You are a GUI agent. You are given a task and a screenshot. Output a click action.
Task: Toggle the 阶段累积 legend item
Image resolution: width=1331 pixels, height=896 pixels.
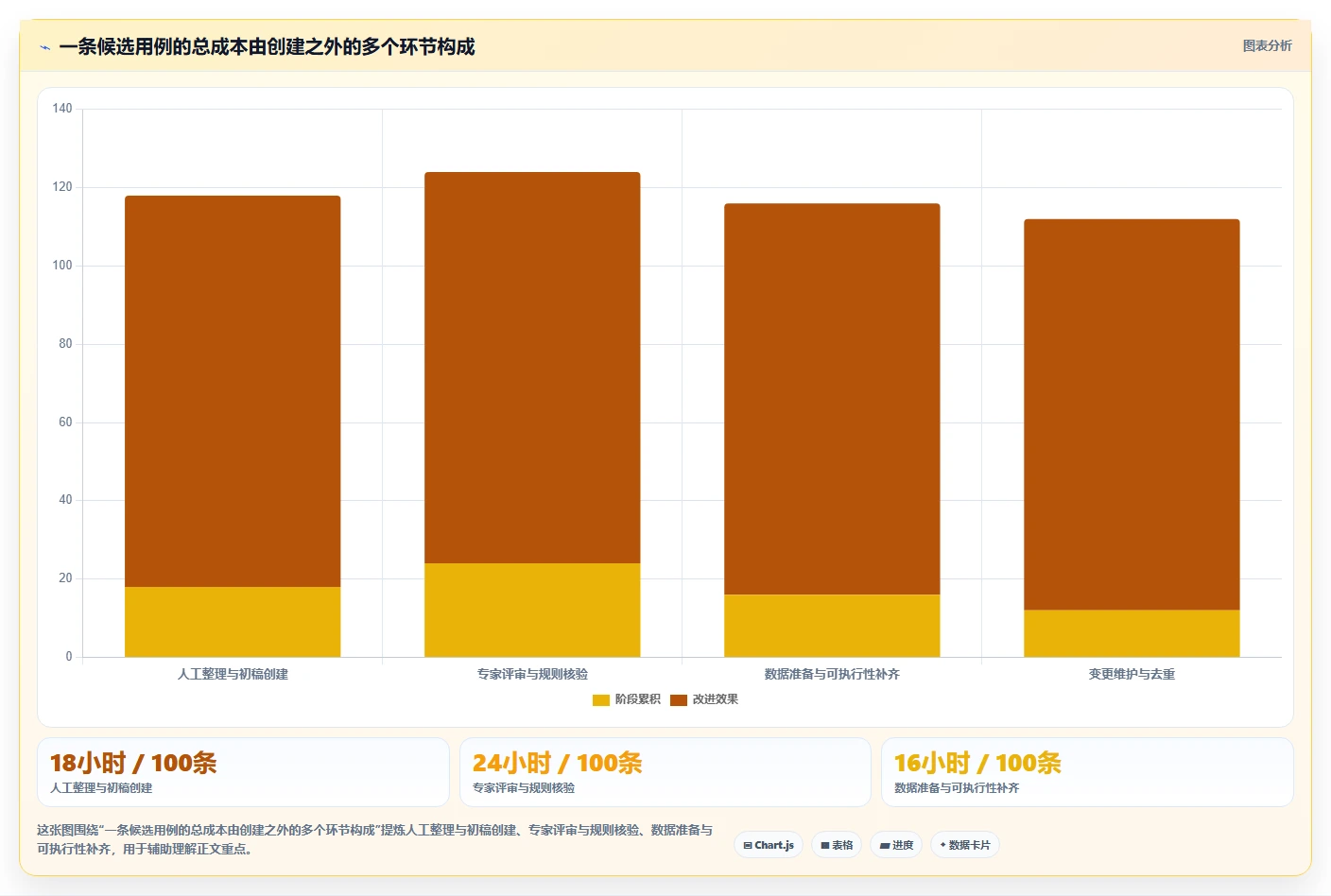[627, 699]
